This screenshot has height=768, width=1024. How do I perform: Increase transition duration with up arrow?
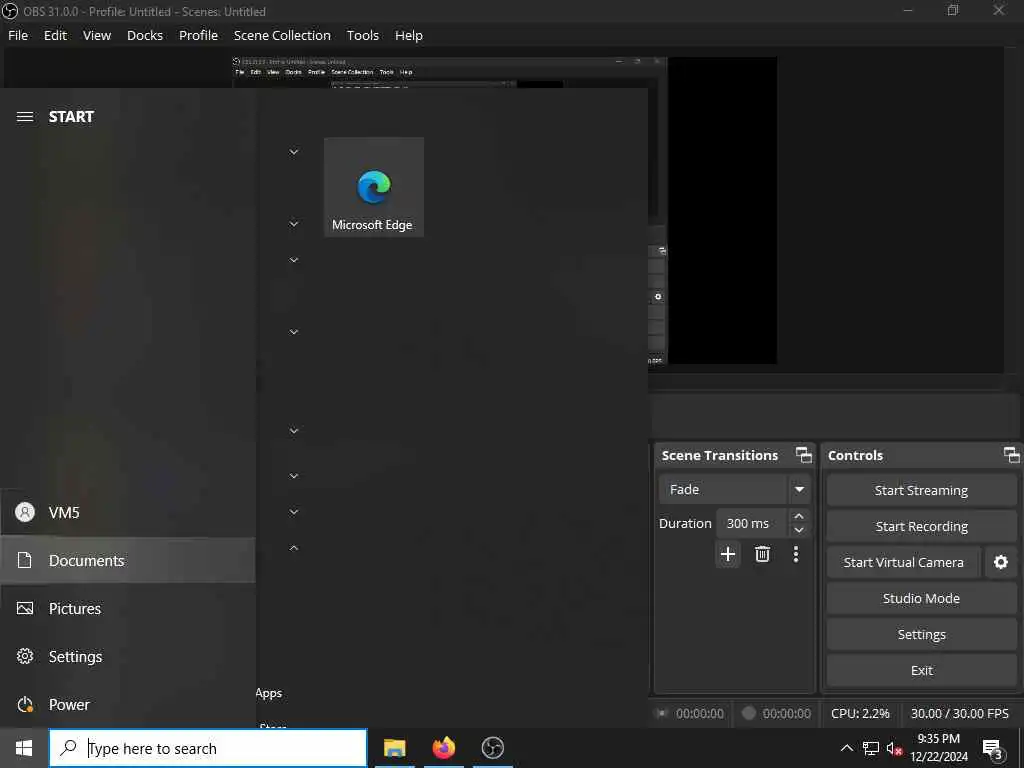(x=799, y=516)
